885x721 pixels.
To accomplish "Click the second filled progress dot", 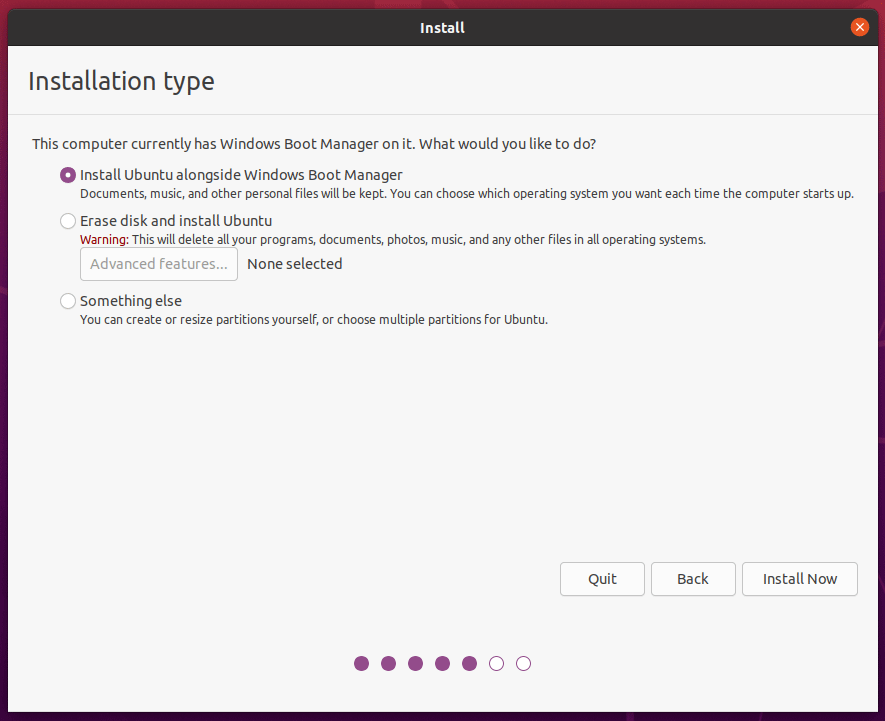I will (x=389, y=663).
